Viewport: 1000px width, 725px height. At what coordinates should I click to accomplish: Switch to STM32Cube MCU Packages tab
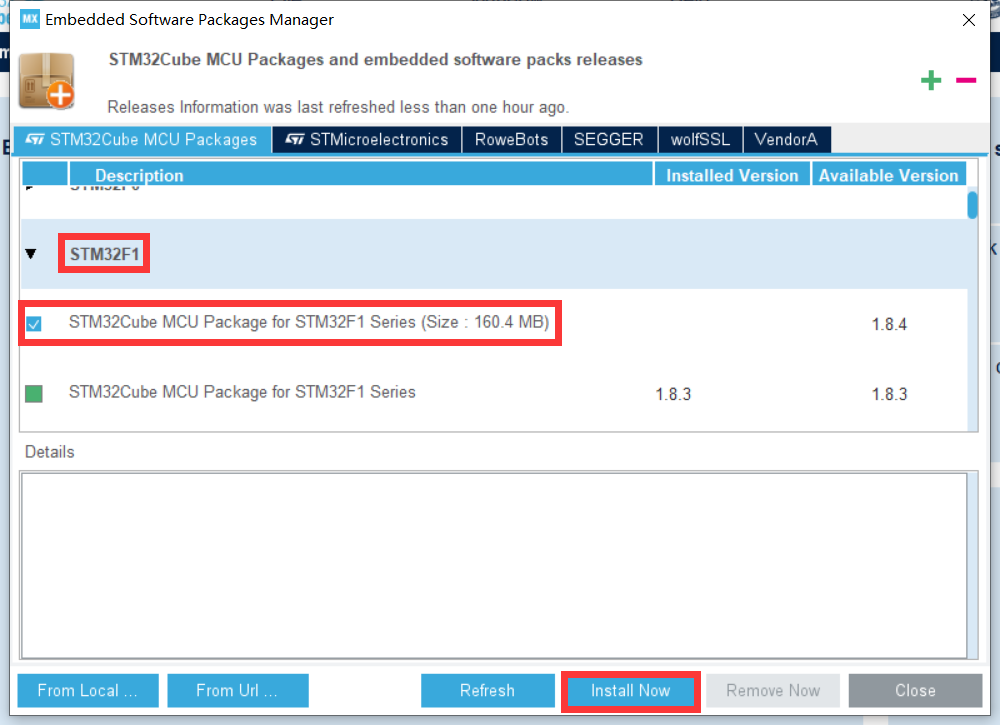coord(142,140)
